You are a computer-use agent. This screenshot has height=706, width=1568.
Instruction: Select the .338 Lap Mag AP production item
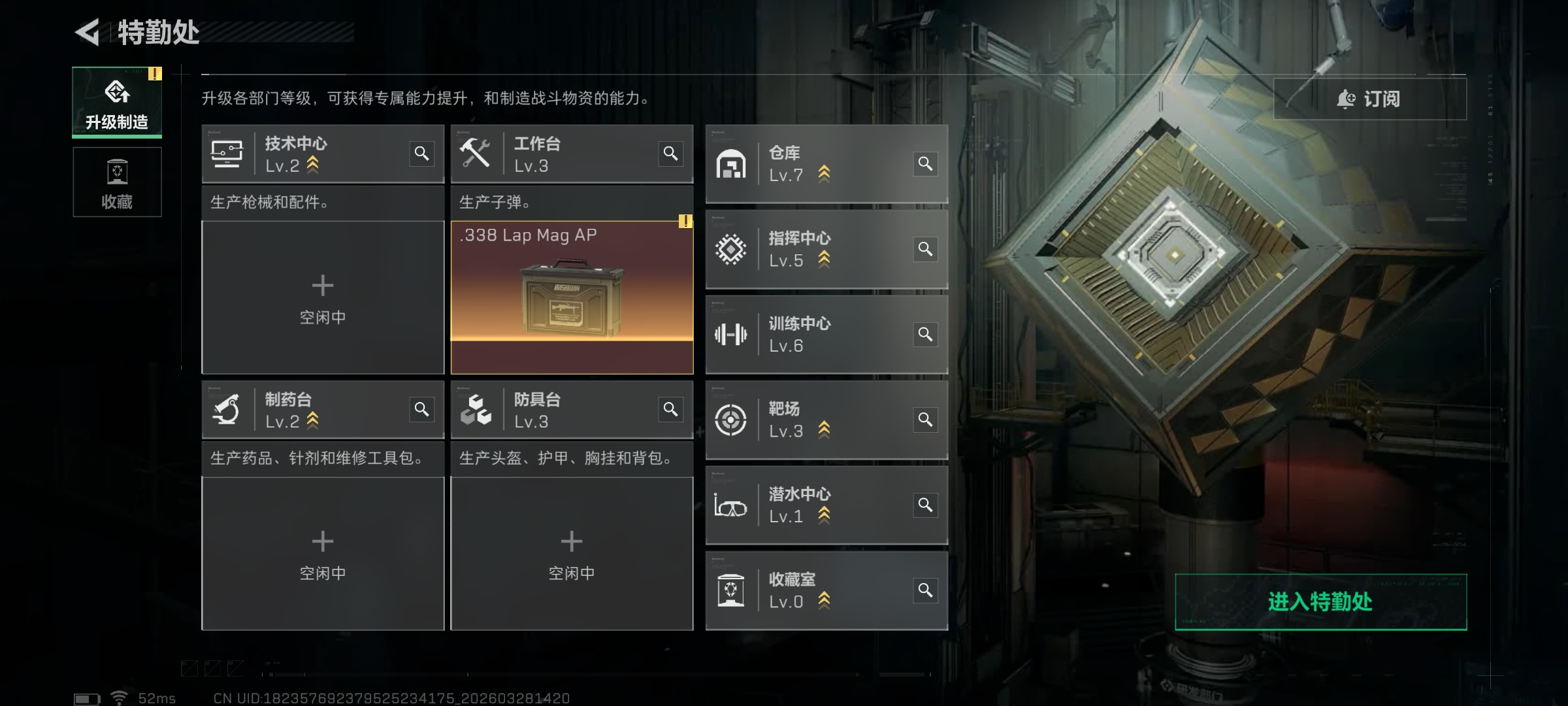tap(572, 297)
